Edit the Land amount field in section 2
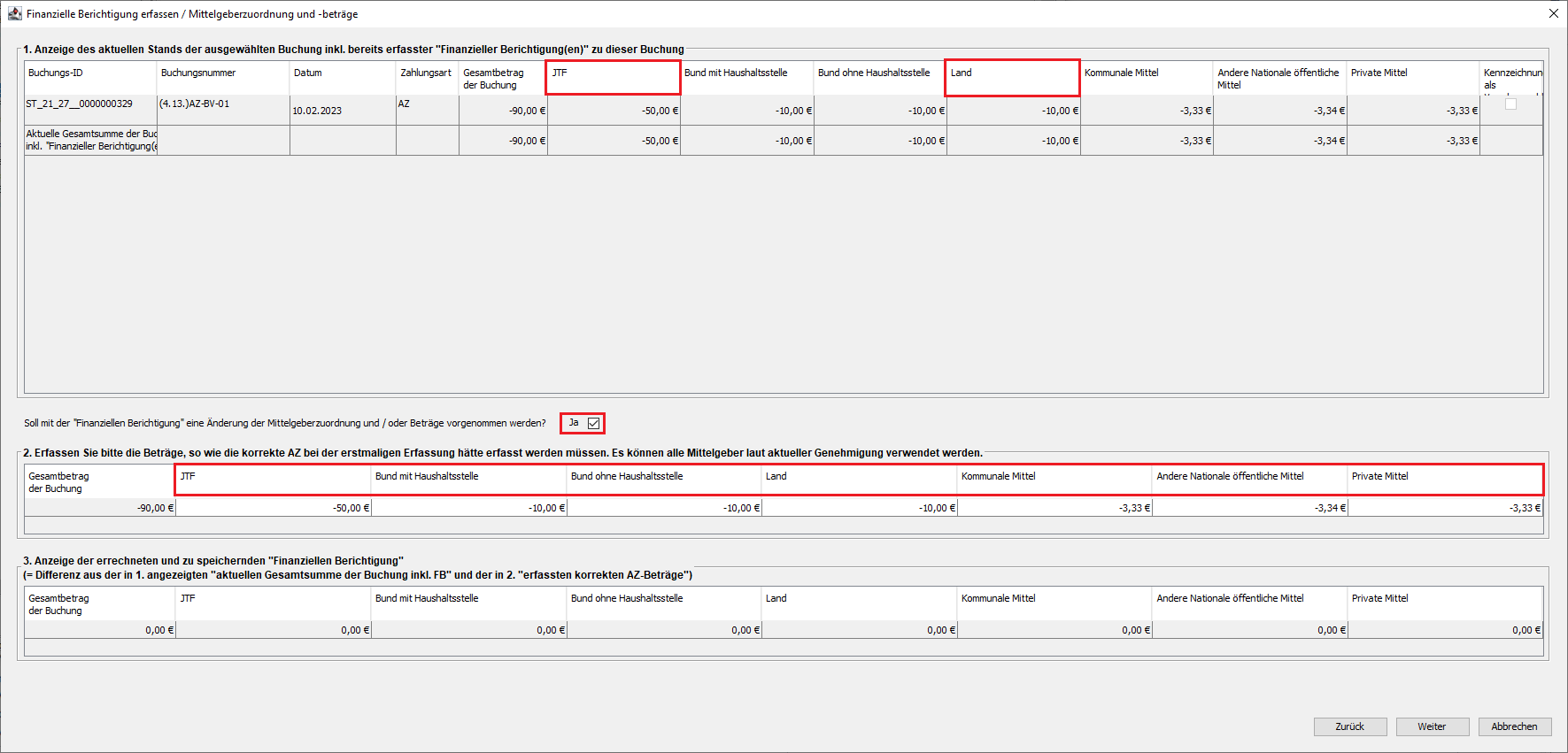 (860, 508)
